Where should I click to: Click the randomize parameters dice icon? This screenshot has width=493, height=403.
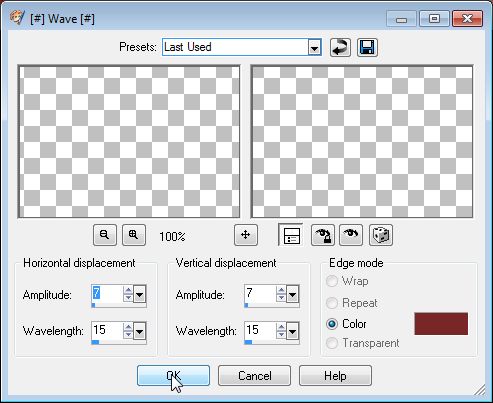(x=381, y=235)
